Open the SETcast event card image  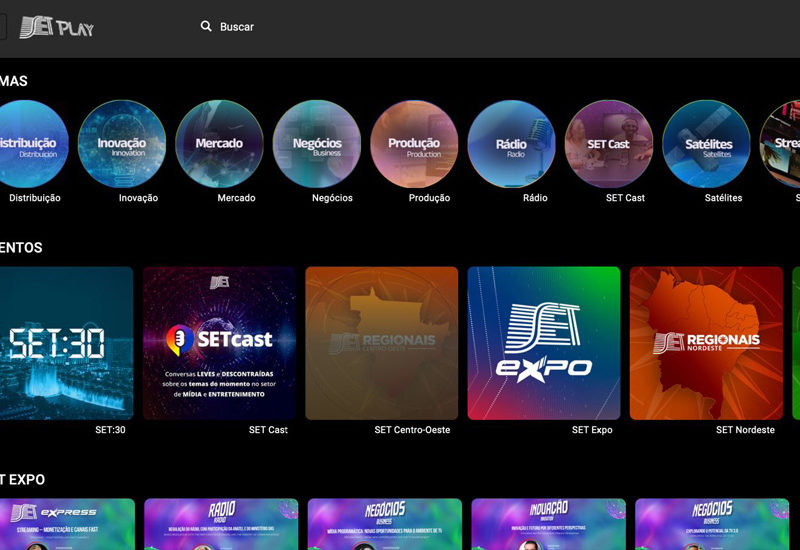219,343
